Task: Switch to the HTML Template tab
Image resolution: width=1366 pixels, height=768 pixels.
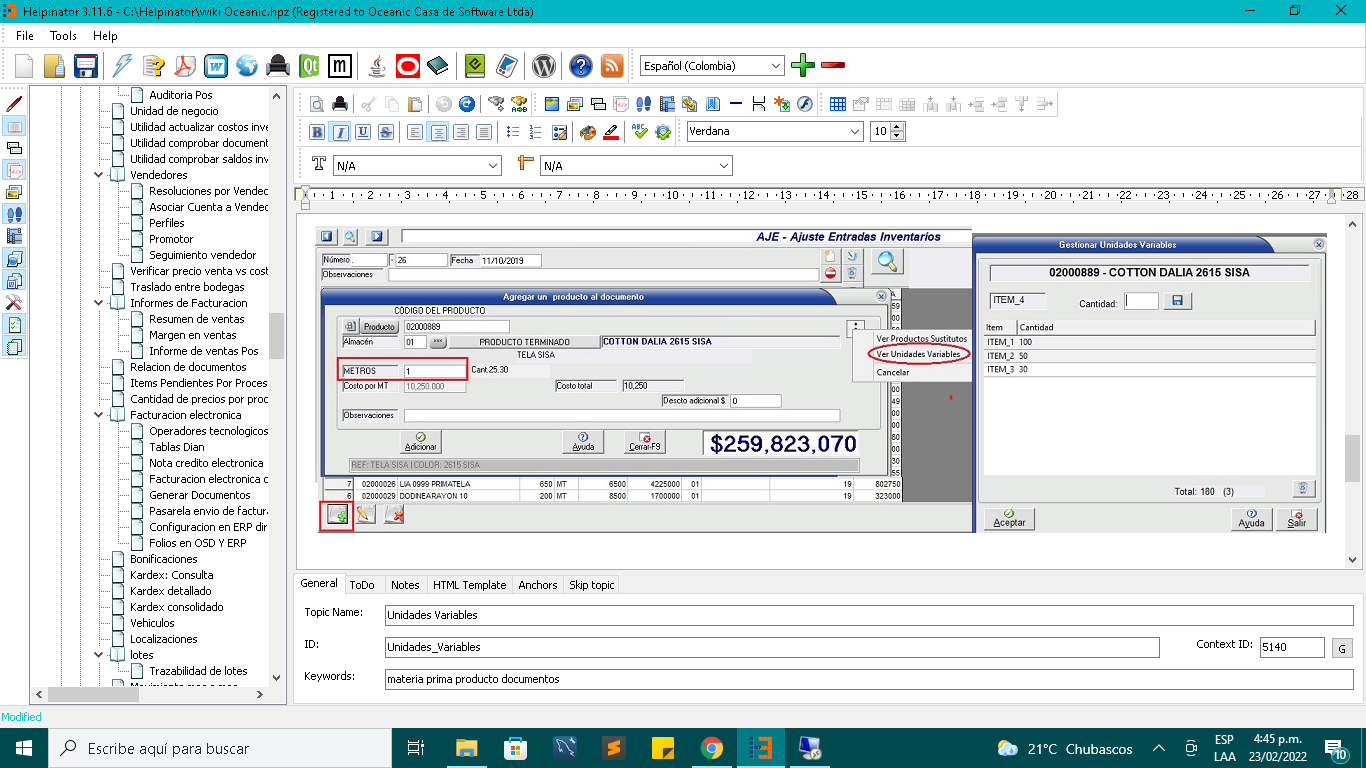Action: click(x=469, y=585)
